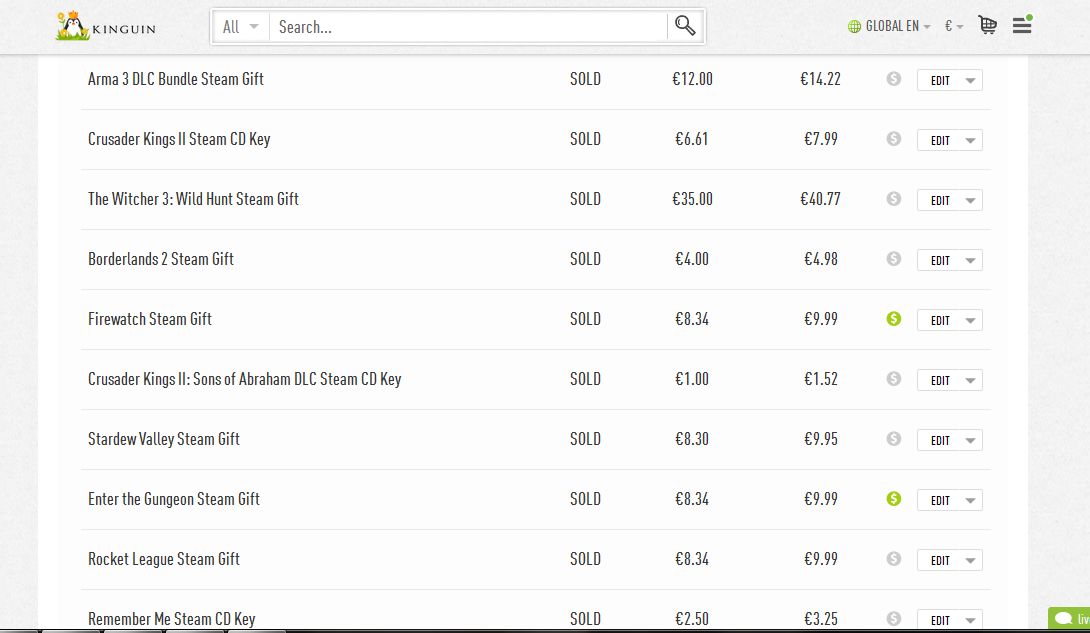Select the €8.30 price of Stardew Valley
The image size is (1090, 633).
coord(692,439)
